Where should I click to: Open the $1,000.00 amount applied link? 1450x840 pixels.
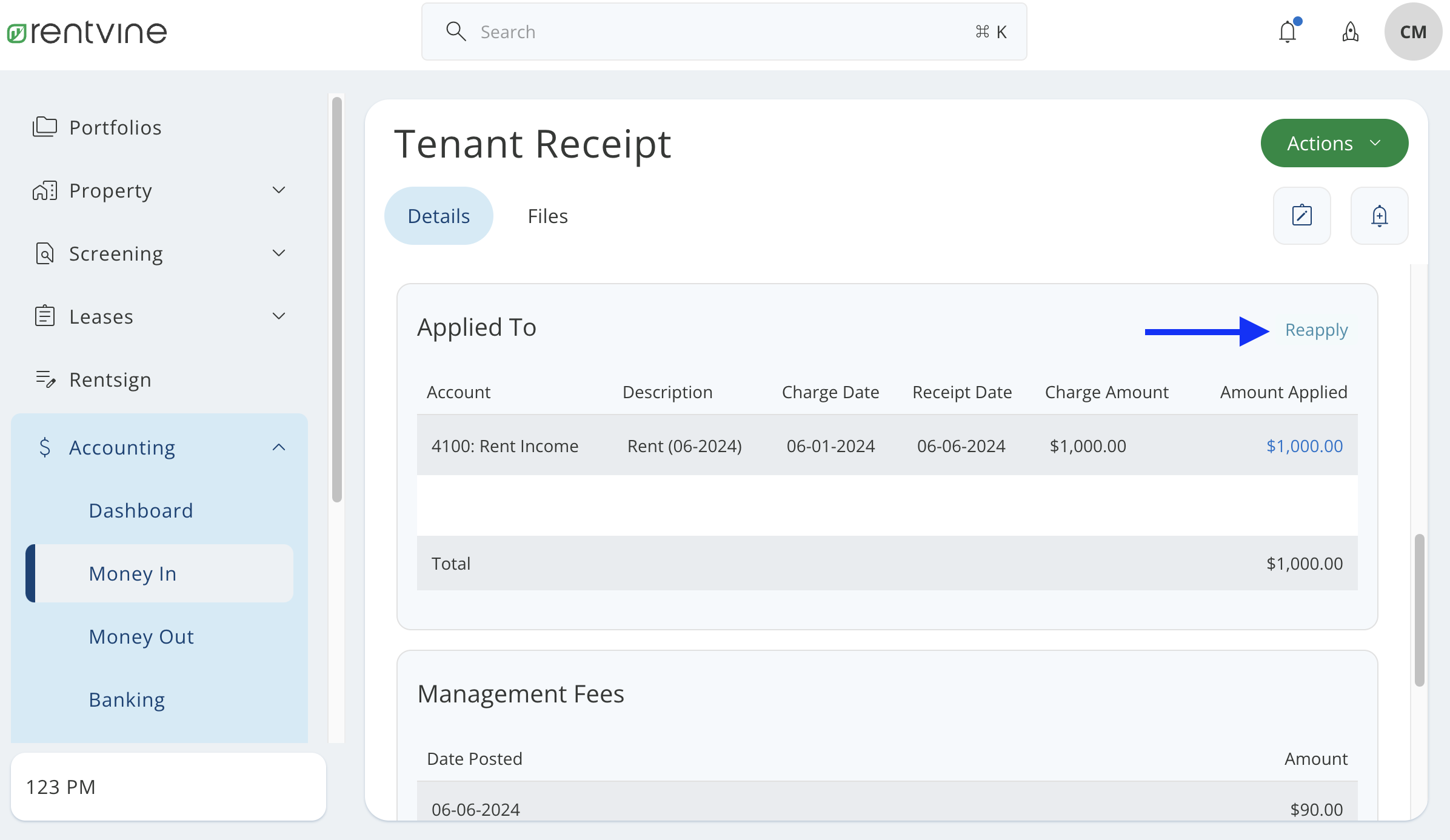[1303, 445]
